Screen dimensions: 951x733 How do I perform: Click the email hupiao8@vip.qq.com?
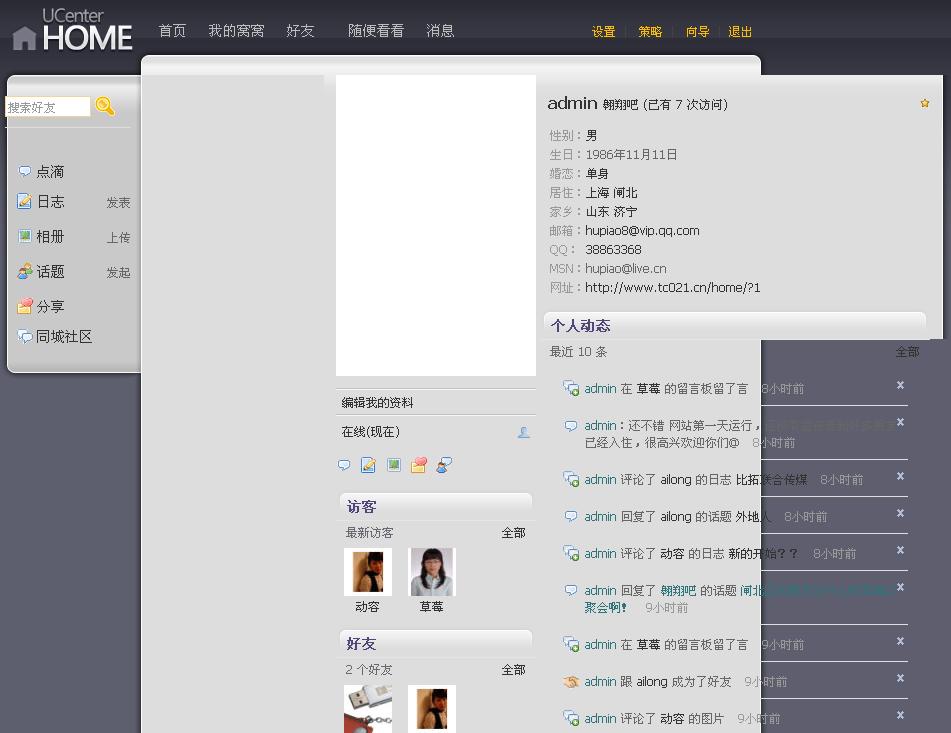coord(642,230)
